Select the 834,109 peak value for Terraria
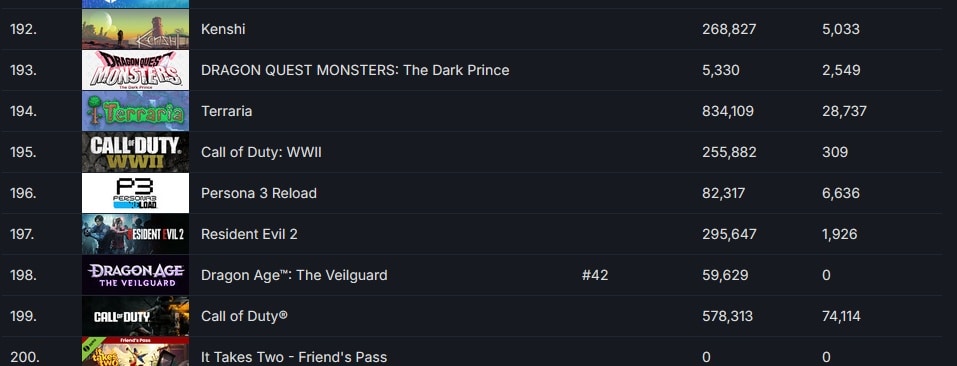Viewport: 957px width, 366px height. 728,111
